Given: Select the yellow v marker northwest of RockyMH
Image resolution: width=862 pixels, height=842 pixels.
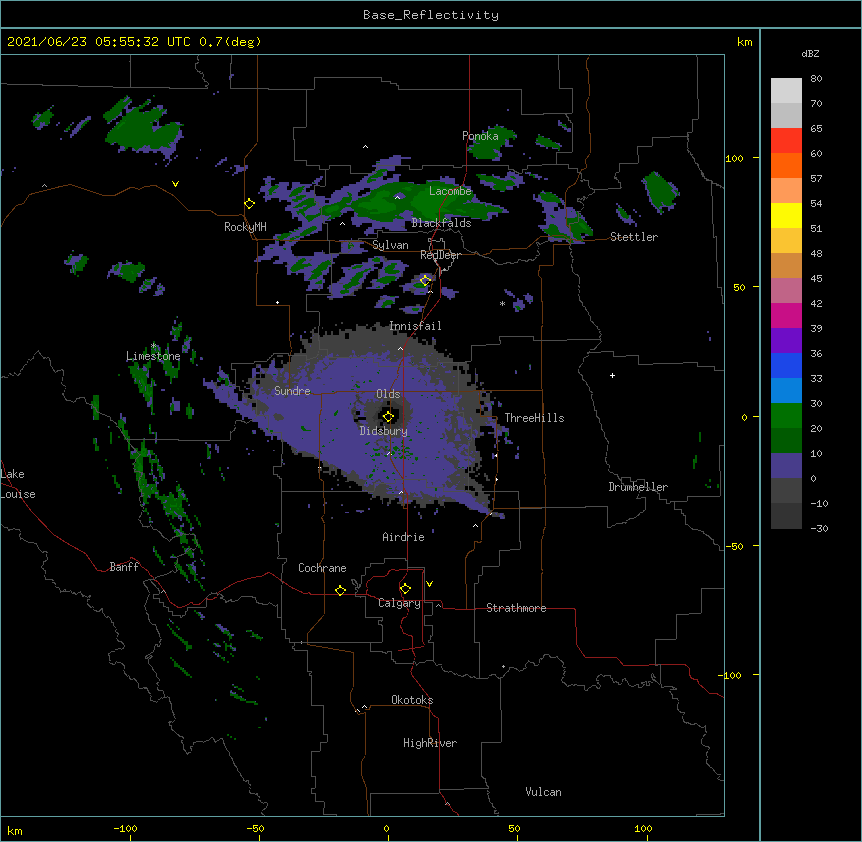Looking at the screenshot, I should click(175, 184).
